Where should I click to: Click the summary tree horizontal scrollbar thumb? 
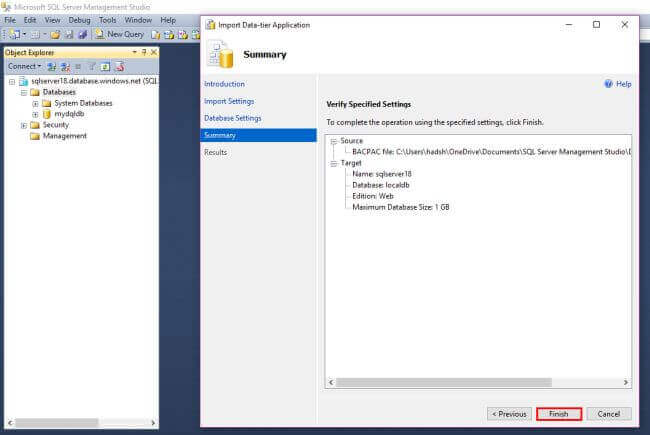pos(444,382)
